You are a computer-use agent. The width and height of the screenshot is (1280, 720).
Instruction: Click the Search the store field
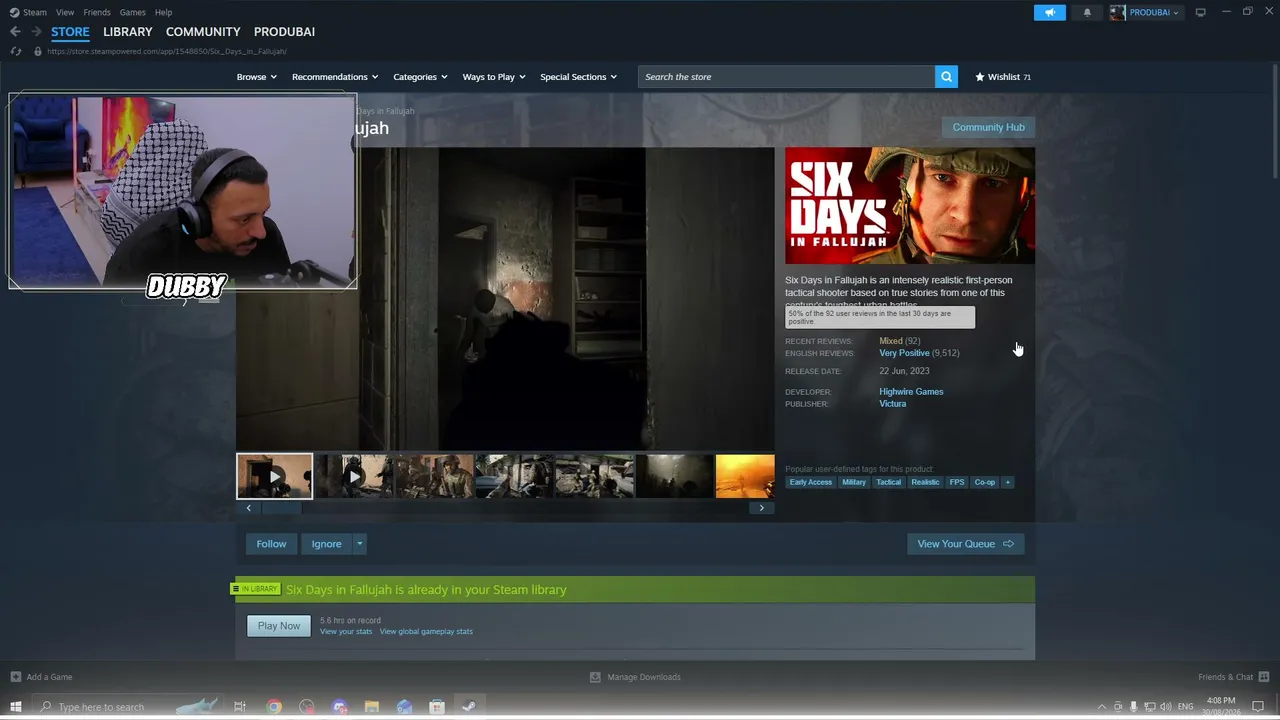coord(786,77)
